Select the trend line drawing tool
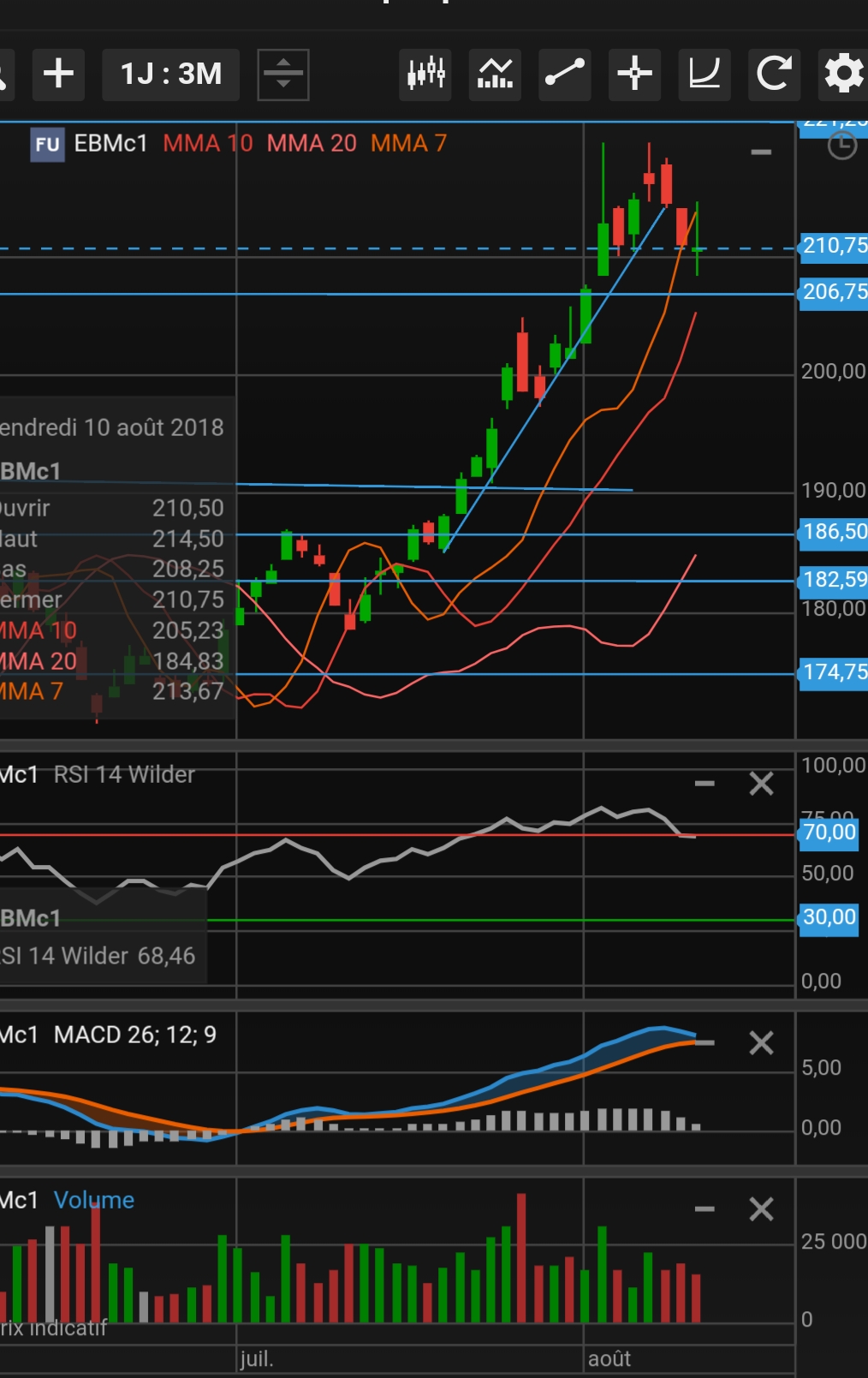The image size is (868, 1378). pyautogui.click(x=565, y=75)
